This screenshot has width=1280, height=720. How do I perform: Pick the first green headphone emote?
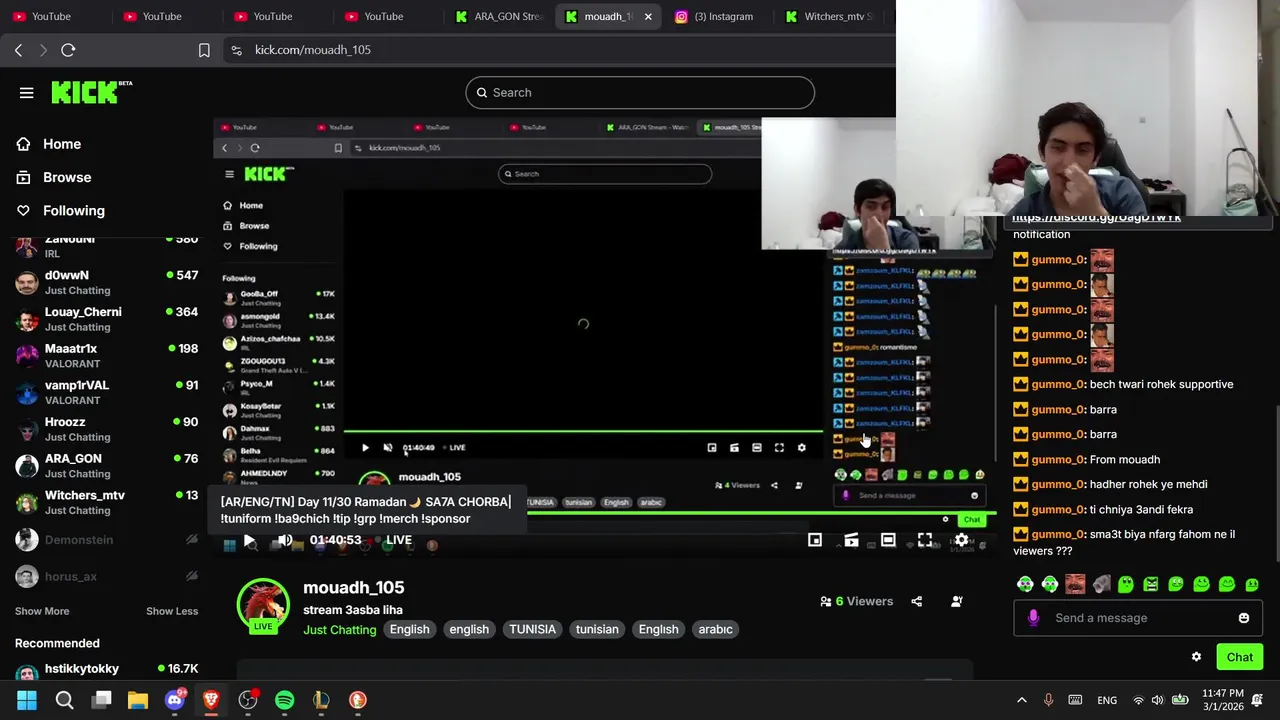1025,584
